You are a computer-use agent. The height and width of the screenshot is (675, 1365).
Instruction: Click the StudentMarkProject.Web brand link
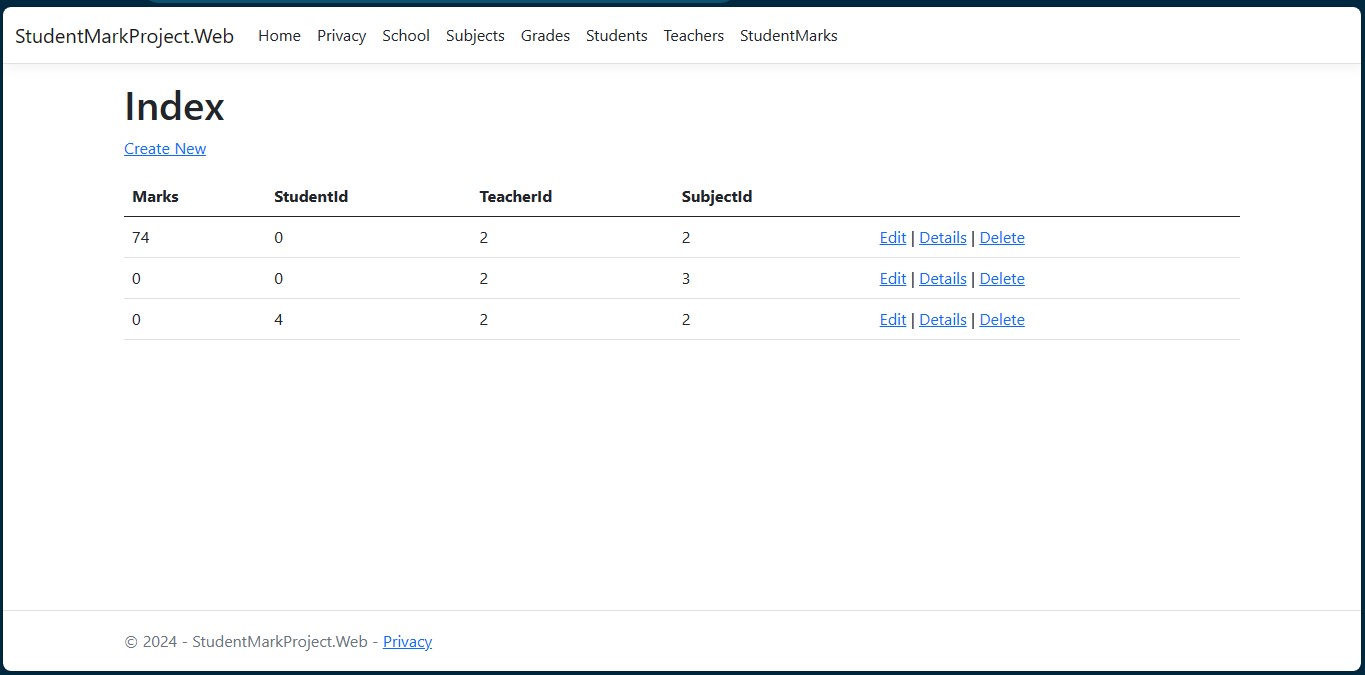coord(124,36)
